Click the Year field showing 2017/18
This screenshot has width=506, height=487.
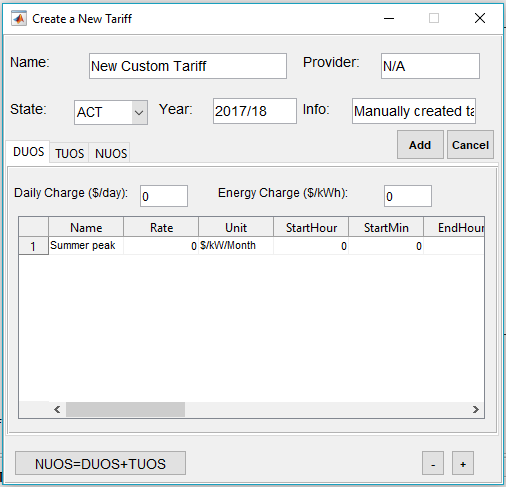click(x=255, y=111)
